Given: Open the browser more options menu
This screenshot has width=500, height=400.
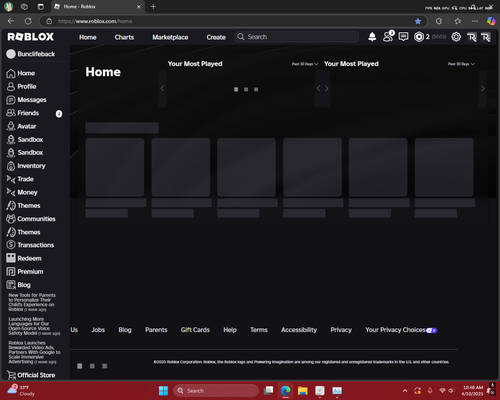Looking at the screenshot, I should tap(475, 21).
